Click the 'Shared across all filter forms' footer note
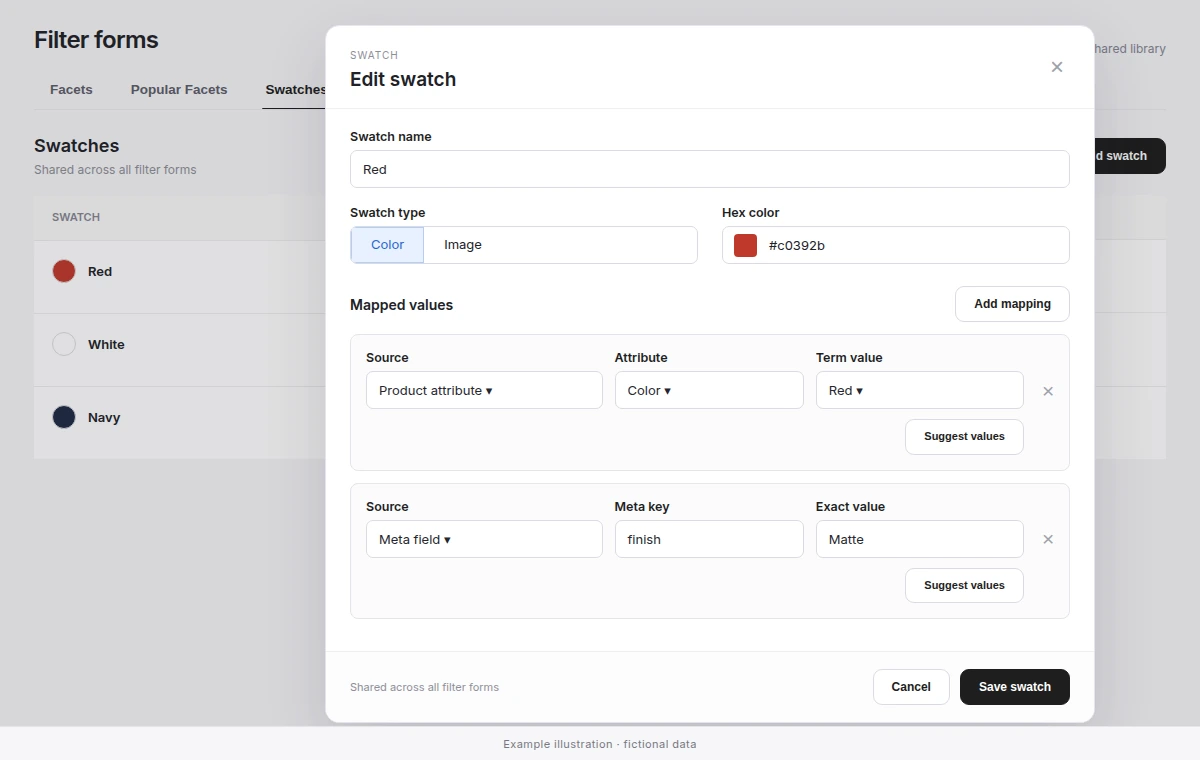Screen dimensions: 1200x760 424,687
